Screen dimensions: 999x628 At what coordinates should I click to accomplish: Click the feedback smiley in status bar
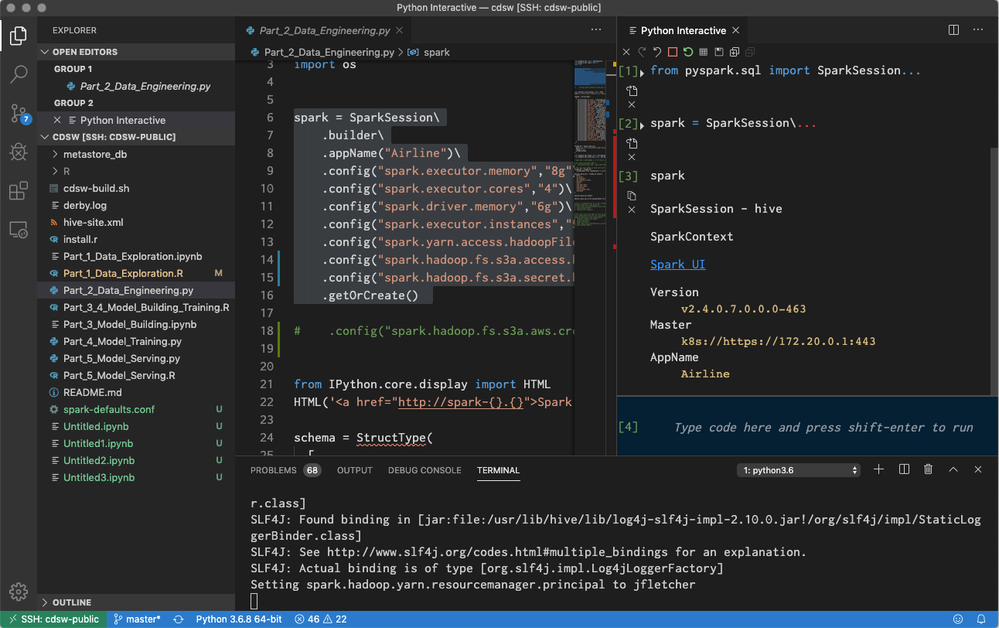pyautogui.click(x=958, y=619)
